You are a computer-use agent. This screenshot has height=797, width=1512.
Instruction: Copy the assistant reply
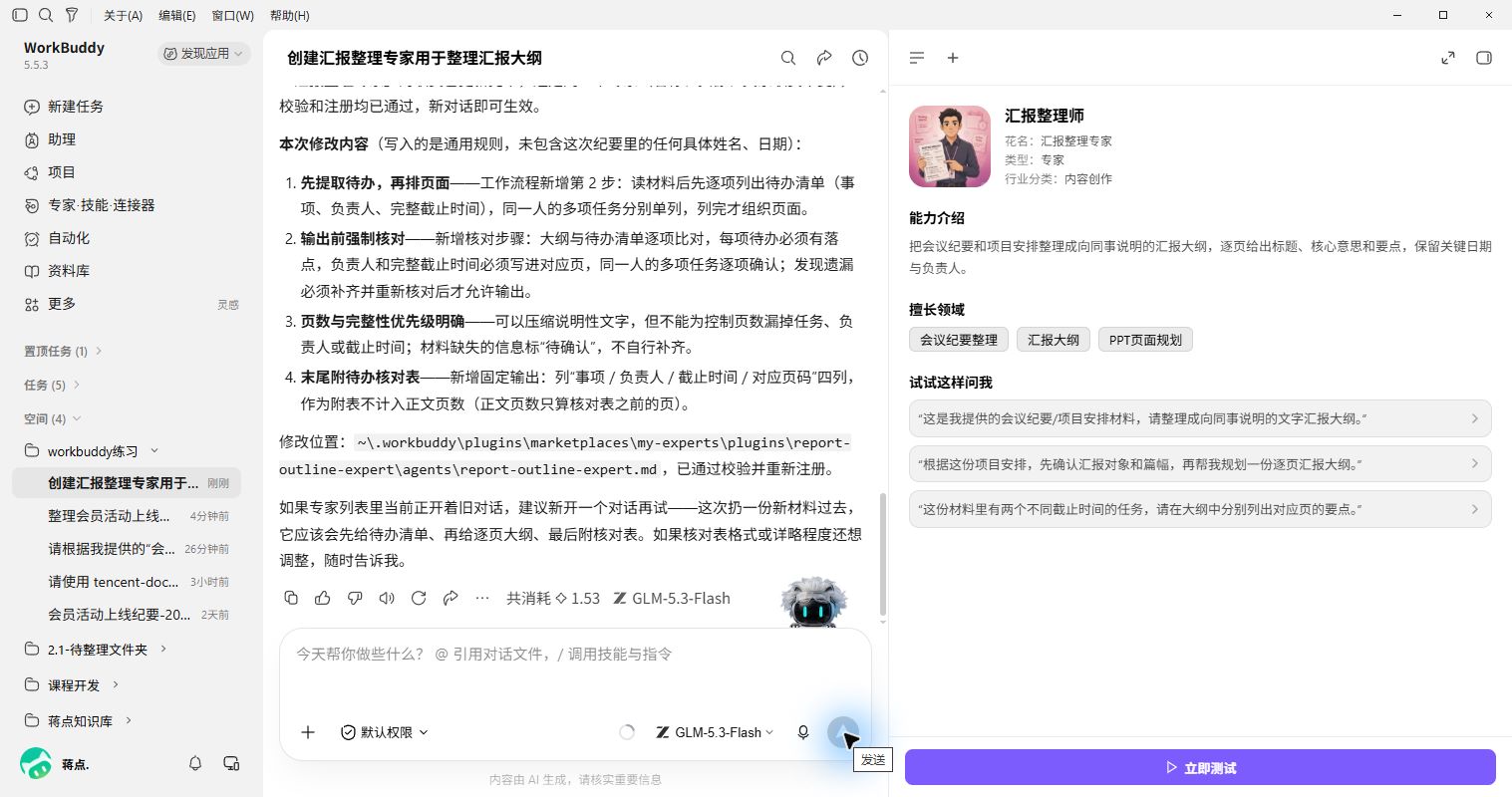(291, 598)
